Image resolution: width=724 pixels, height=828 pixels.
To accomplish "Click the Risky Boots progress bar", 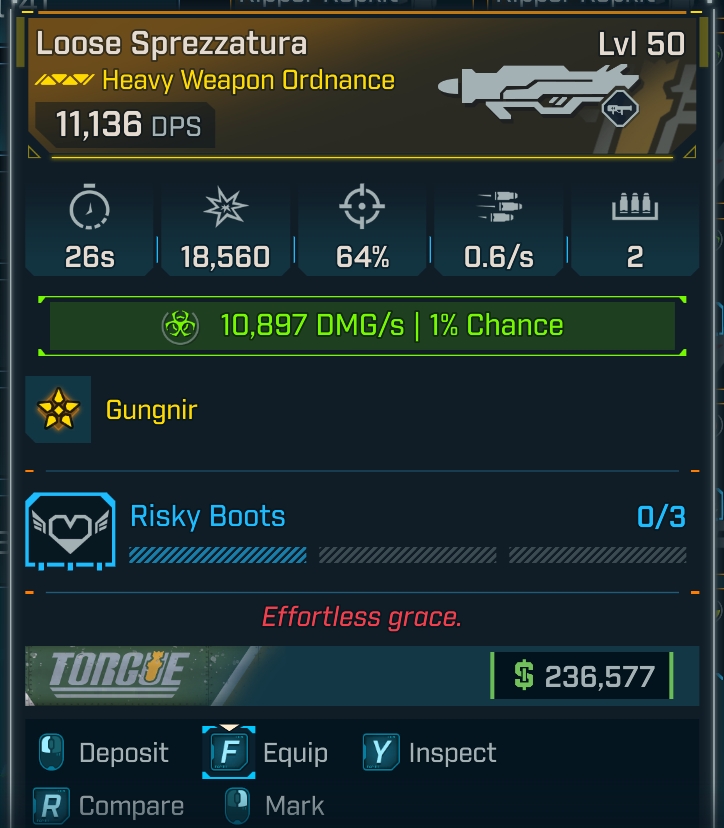I will [x=407, y=555].
